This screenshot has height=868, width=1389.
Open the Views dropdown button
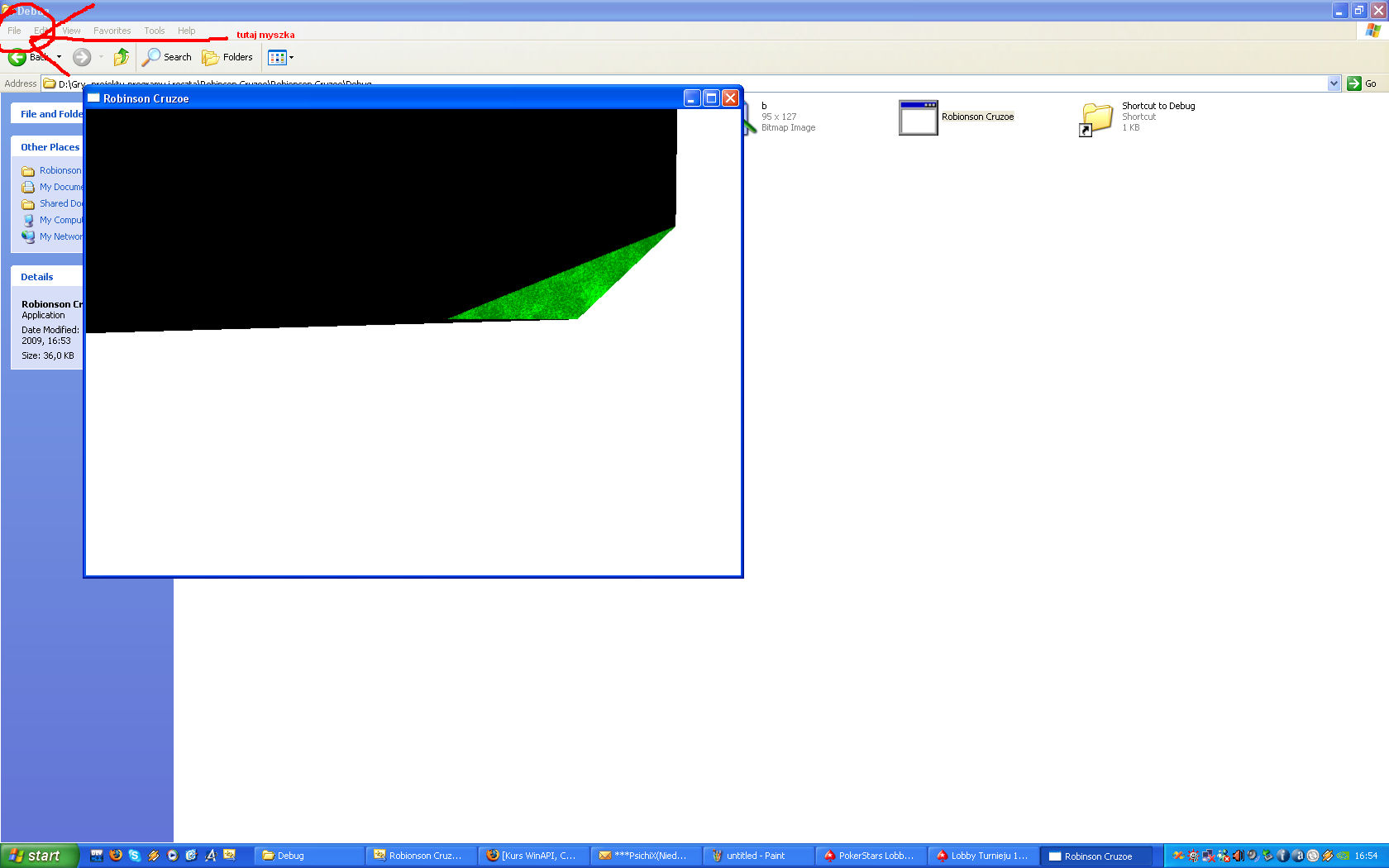point(280,57)
